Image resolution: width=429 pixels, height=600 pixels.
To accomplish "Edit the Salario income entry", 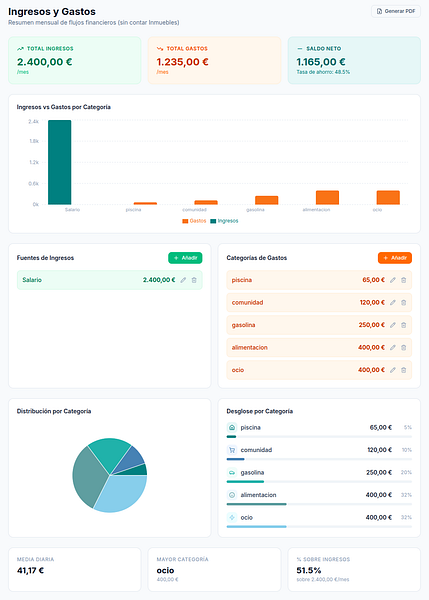I will [183, 280].
